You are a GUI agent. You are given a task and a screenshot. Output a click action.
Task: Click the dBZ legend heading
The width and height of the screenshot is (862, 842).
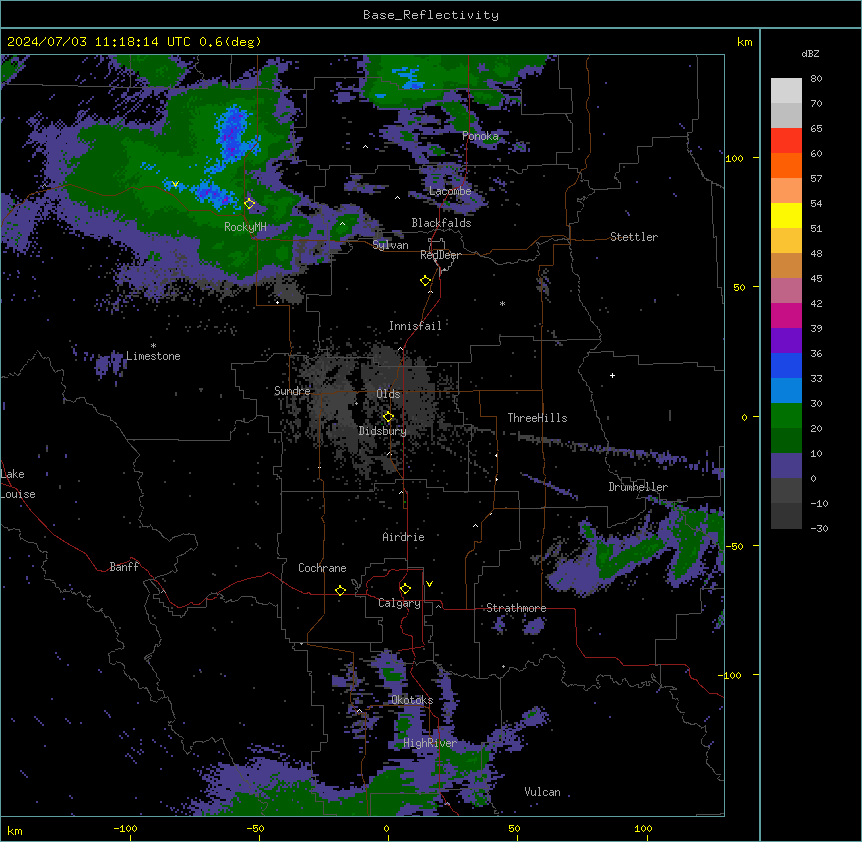tap(810, 53)
